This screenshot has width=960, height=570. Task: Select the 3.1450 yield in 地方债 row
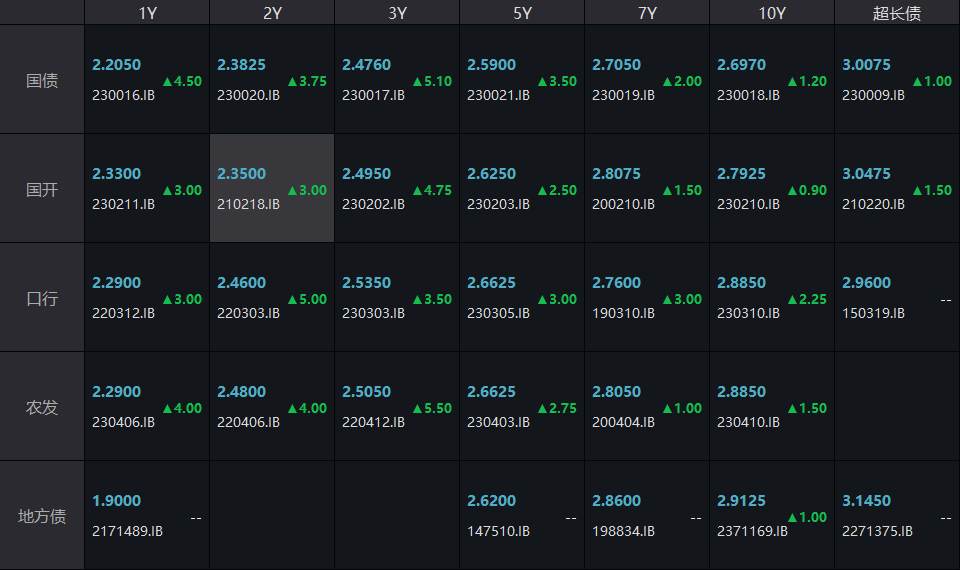(x=866, y=501)
